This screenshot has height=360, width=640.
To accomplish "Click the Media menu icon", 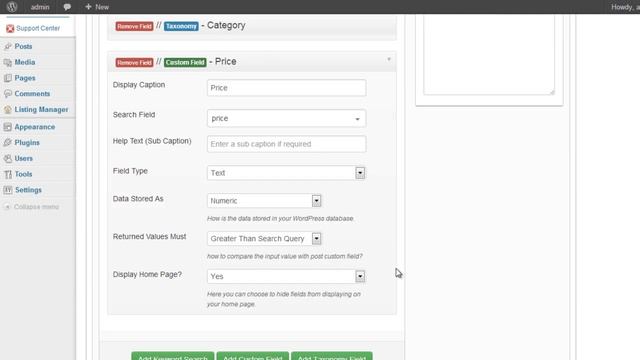I will (8, 62).
